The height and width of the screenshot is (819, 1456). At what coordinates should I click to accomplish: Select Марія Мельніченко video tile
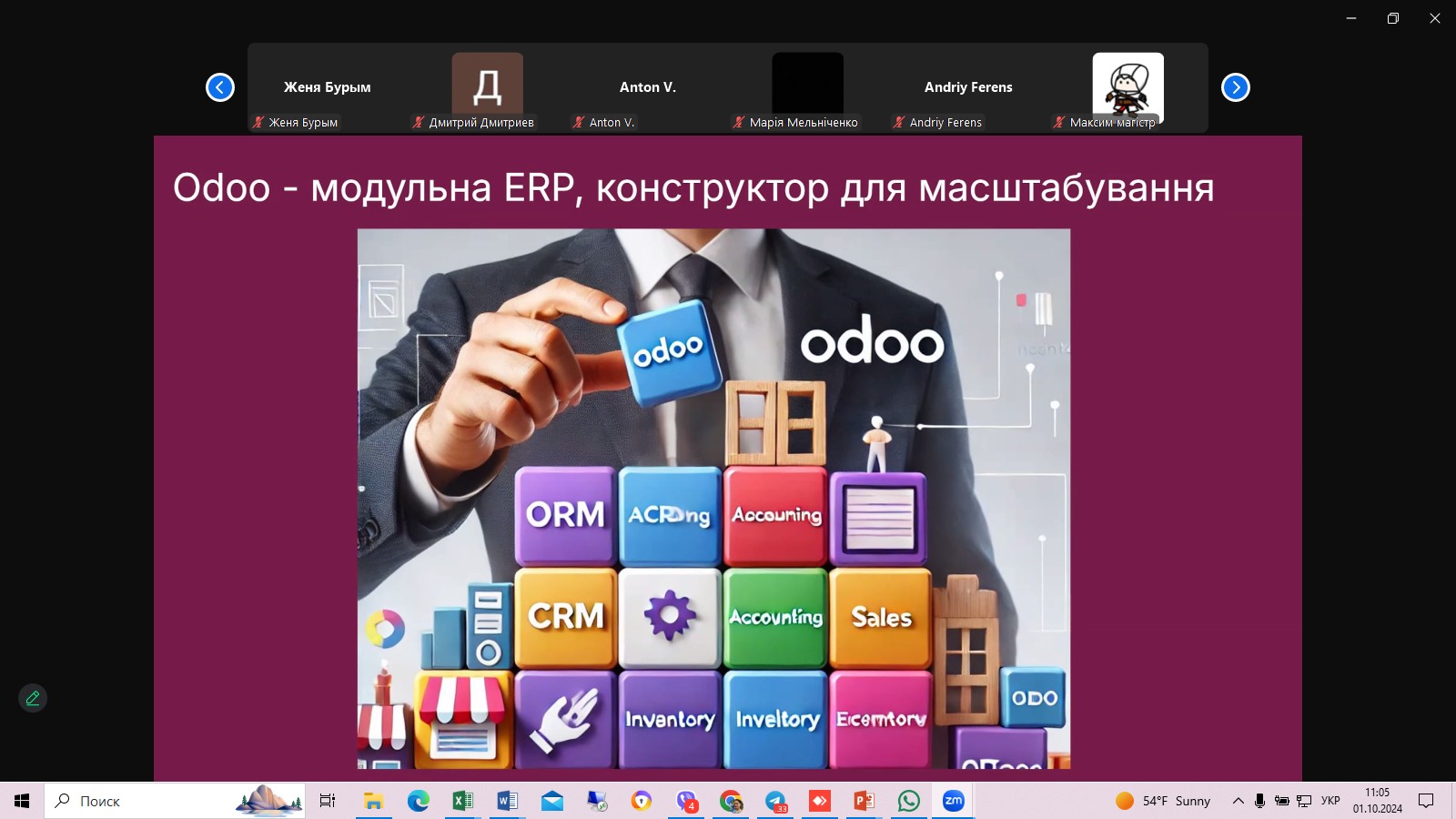tap(808, 87)
